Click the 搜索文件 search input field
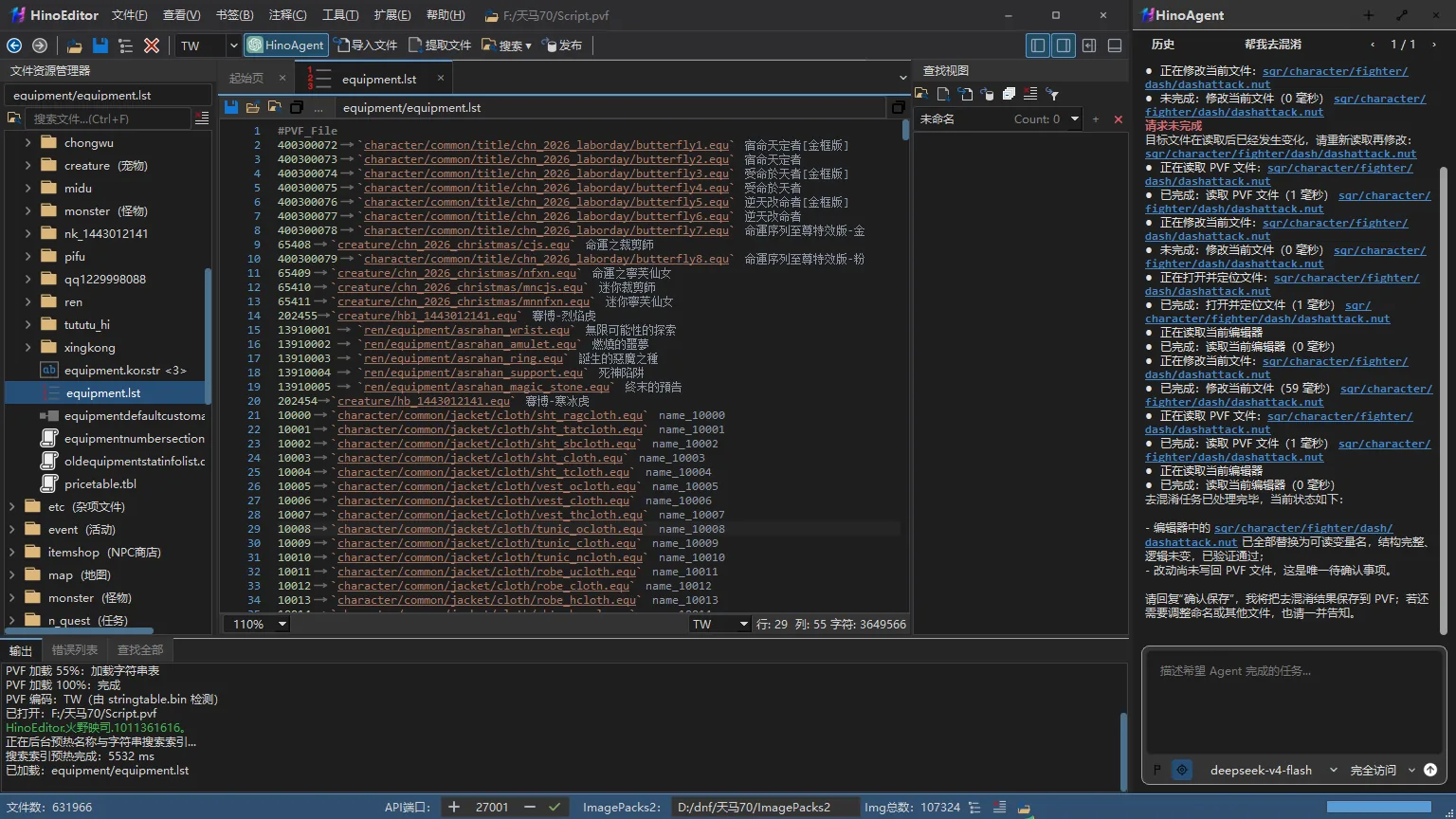Viewport: 1456px width, 819px height. (x=108, y=118)
